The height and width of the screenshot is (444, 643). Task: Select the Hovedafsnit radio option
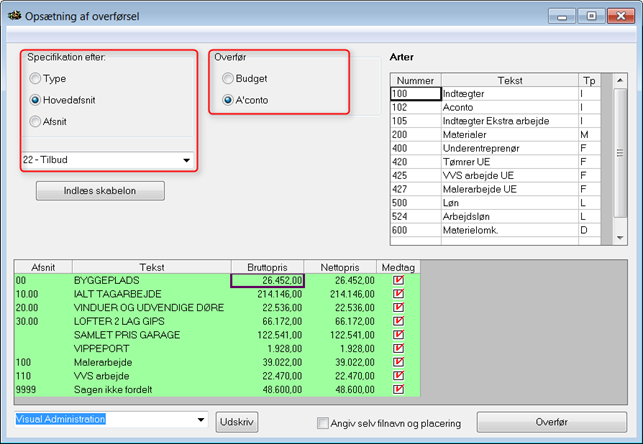coord(36,100)
